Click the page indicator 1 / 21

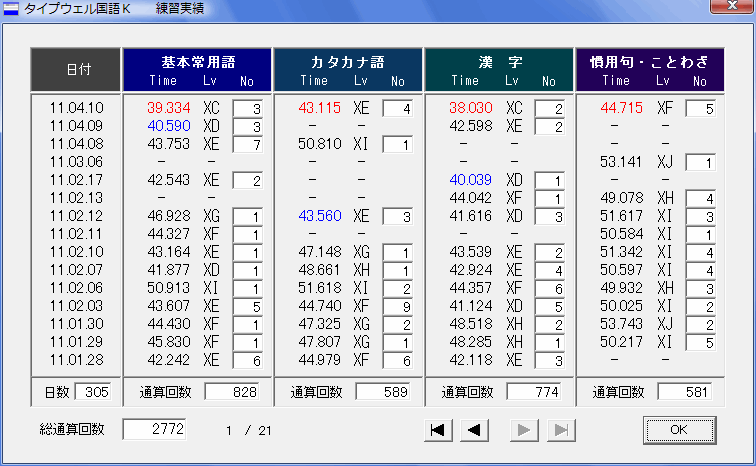(249, 430)
